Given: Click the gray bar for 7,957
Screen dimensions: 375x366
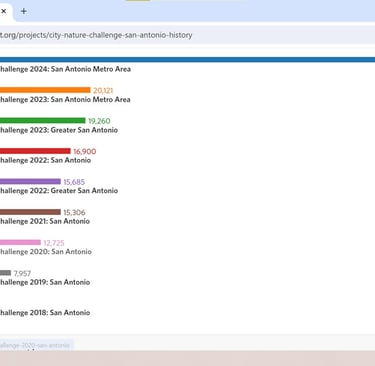Looking at the screenshot, I should point(5,273).
